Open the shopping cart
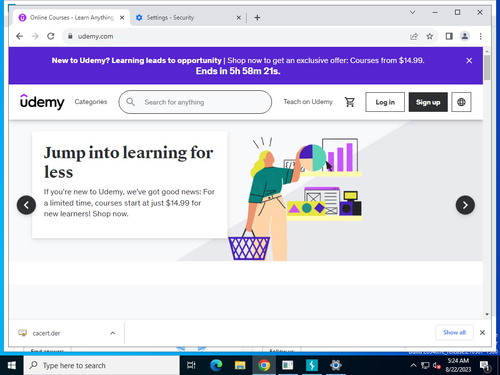 click(349, 102)
